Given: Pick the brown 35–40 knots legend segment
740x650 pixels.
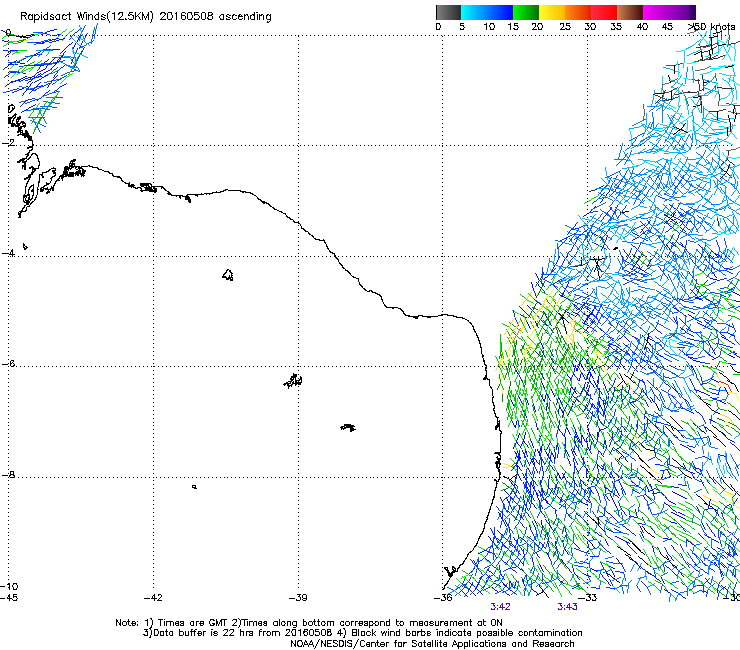Looking at the screenshot, I should [630, 12].
